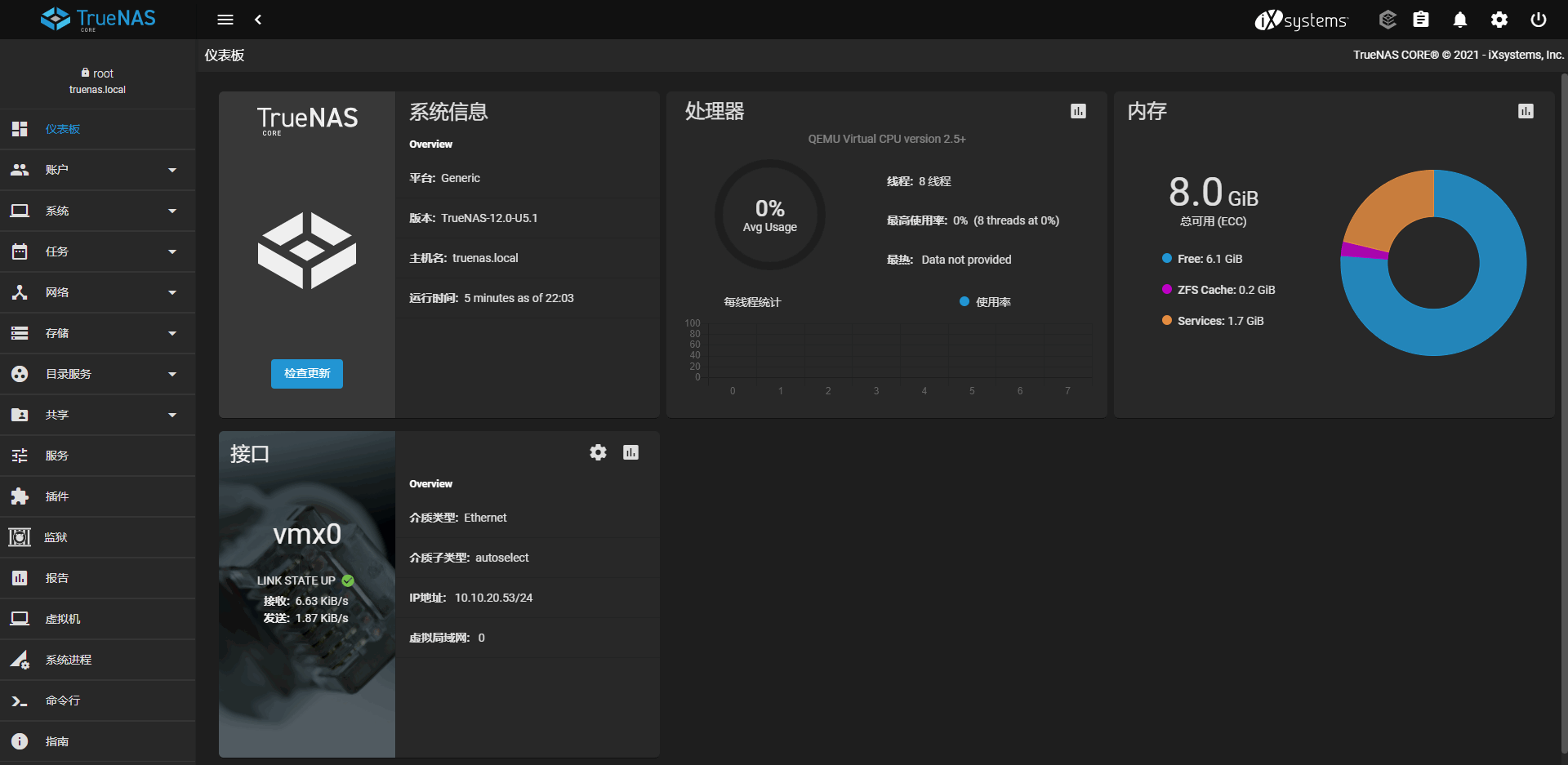The width and height of the screenshot is (1568, 765).
Task: Click the Ethernet media type value
Action: click(x=485, y=518)
